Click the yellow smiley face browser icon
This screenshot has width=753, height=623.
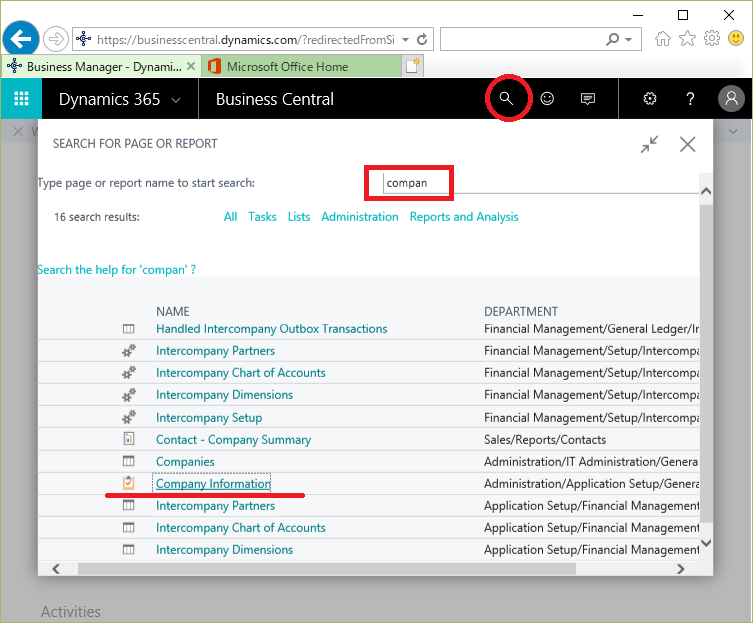click(x=736, y=38)
